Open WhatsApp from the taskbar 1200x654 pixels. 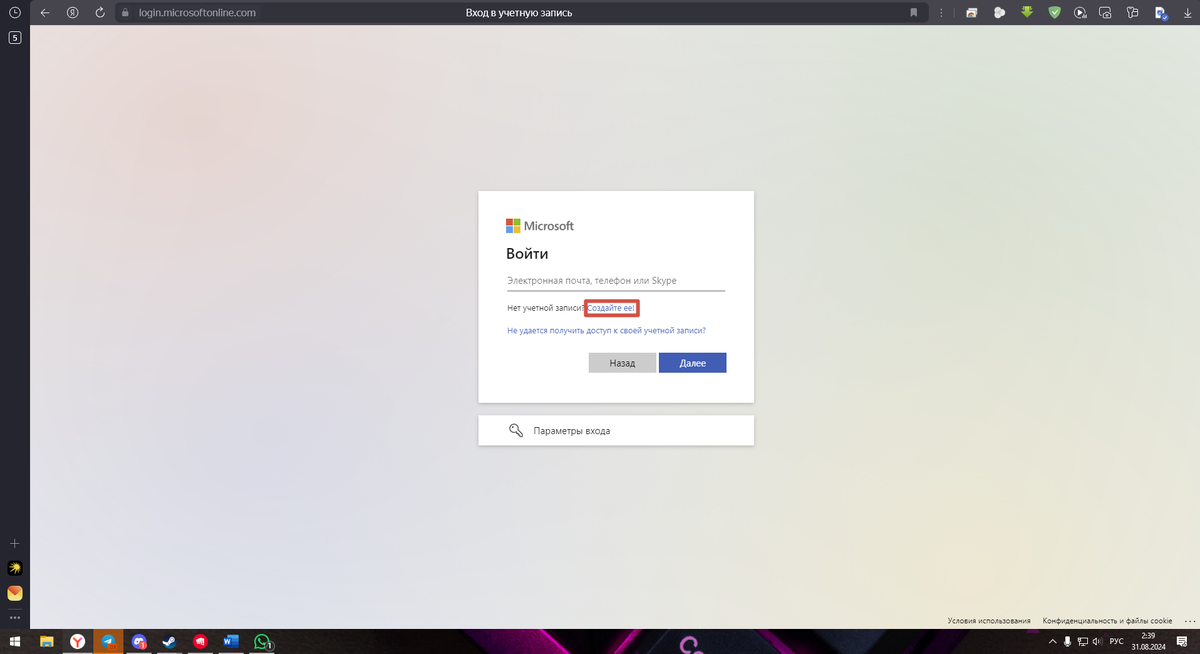point(262,641)
